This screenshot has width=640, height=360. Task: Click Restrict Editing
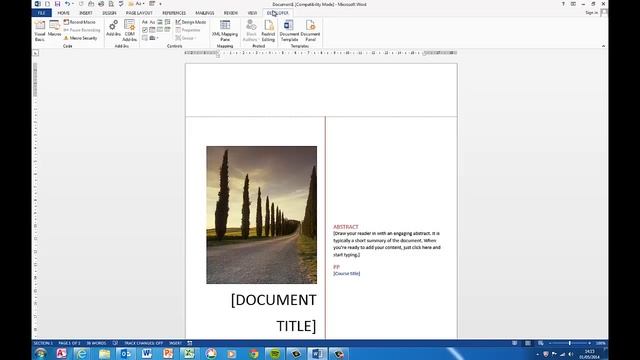coord(268,31)
